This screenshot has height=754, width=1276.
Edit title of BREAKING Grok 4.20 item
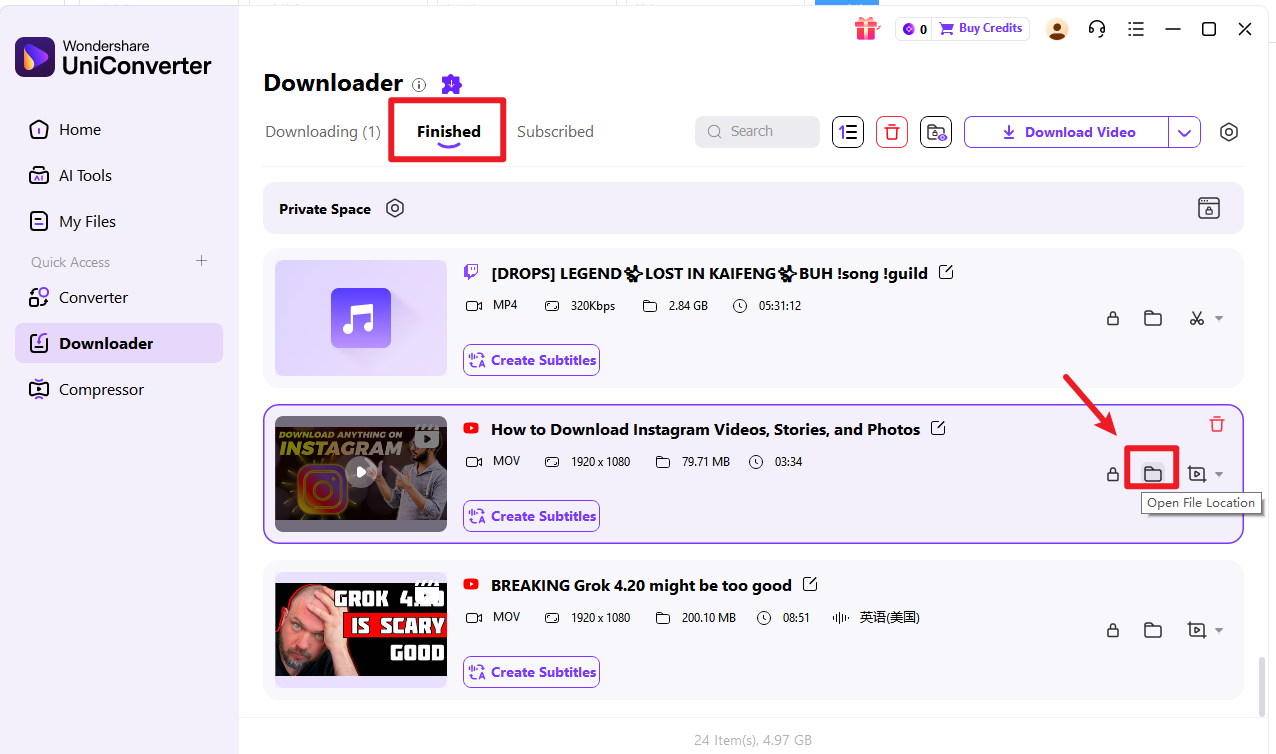810,584
